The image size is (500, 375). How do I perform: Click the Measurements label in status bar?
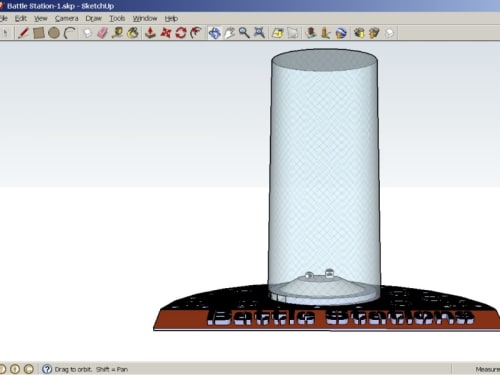tap(488, 369)
